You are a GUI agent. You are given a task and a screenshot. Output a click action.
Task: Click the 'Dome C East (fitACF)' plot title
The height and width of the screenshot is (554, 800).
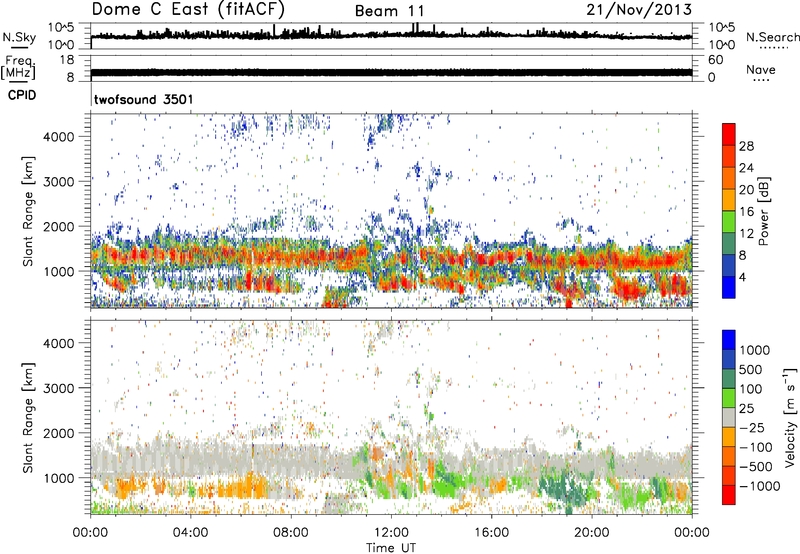tap(188, 10)
